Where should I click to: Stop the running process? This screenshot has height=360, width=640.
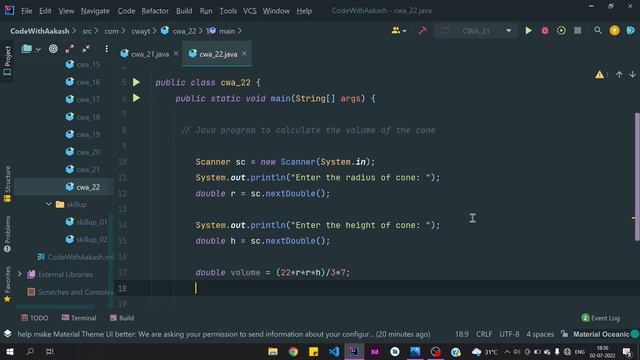[578, 31]
